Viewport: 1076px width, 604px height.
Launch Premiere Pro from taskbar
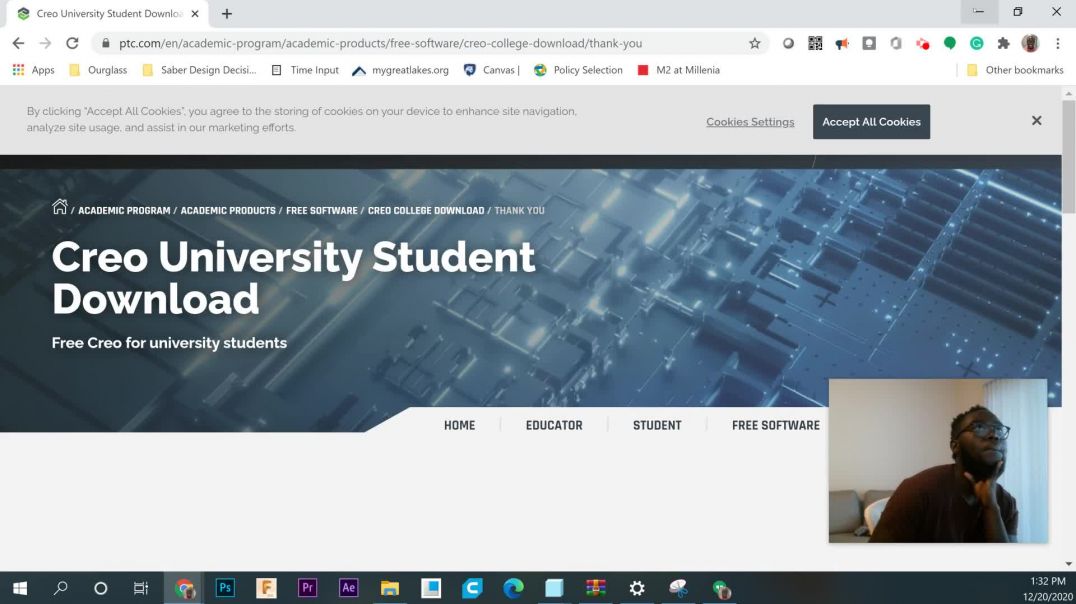coord(307,588)
